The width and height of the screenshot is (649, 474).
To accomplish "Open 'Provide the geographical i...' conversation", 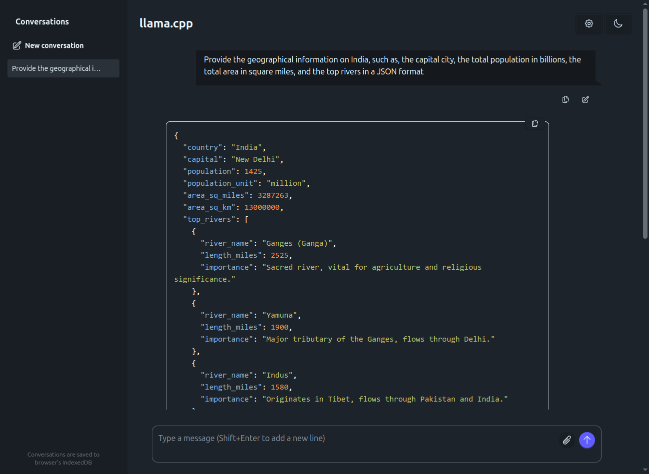I will click(x=62, y=68).
